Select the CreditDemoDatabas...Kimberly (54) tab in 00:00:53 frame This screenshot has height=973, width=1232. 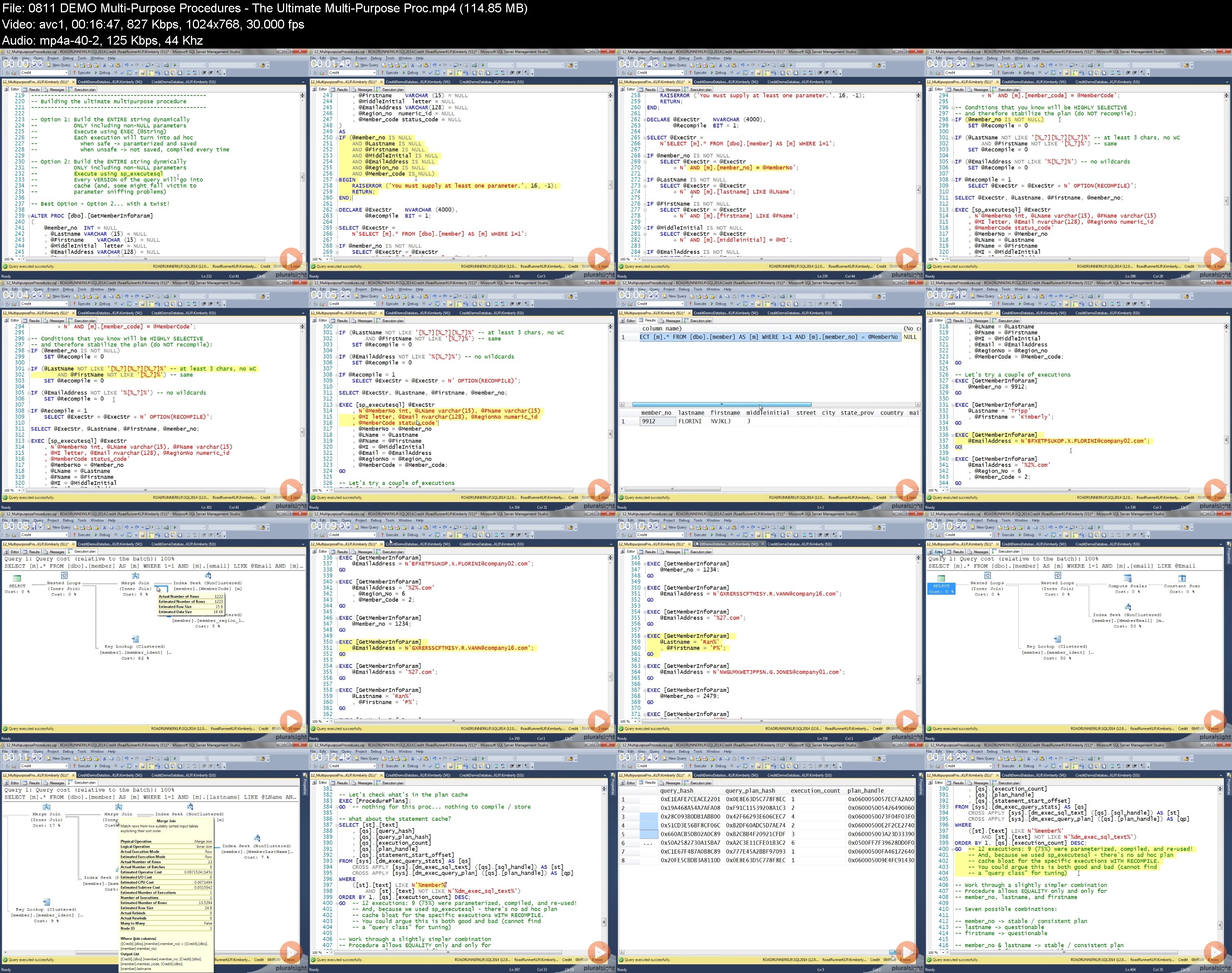click(x=110, y=82)
